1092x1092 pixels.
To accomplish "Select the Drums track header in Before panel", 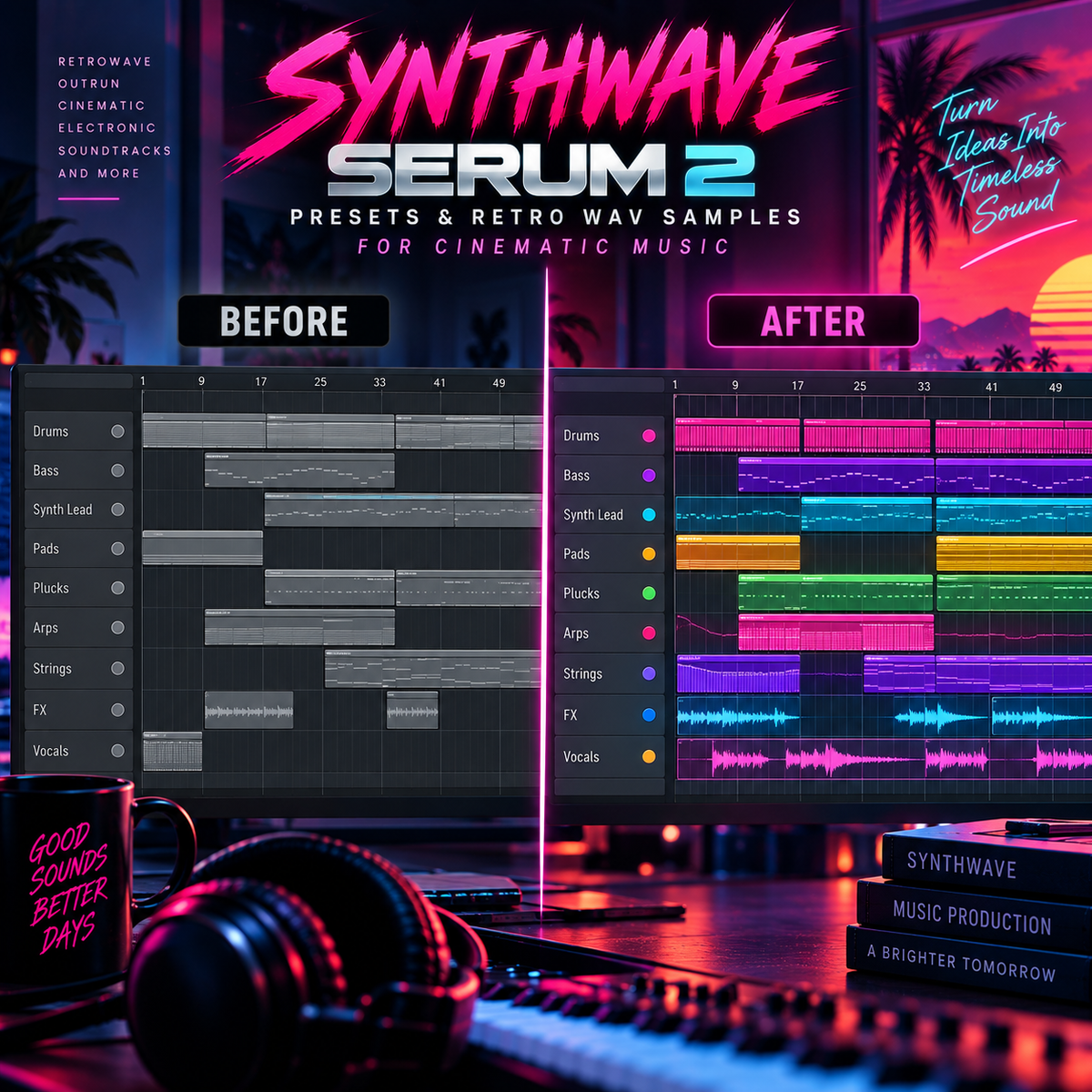I will coord(78,431).
